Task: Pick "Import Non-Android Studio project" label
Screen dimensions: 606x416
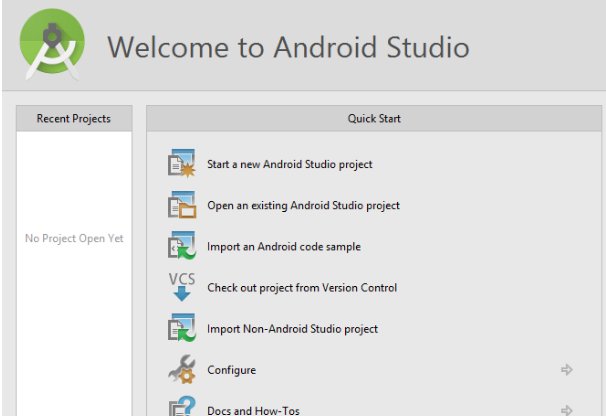Action: 292,329
